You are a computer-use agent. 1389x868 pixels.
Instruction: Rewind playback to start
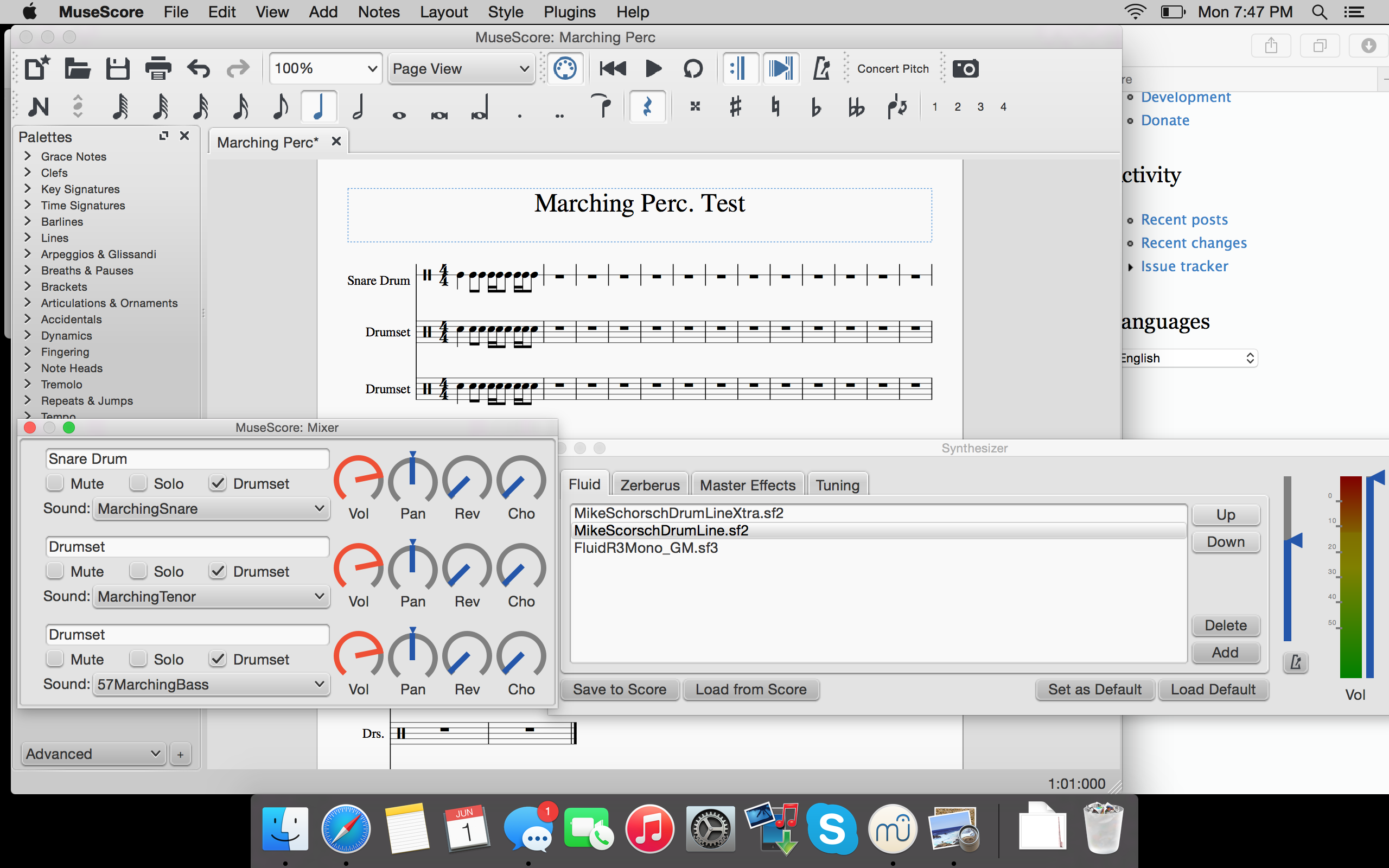point(613,69)
